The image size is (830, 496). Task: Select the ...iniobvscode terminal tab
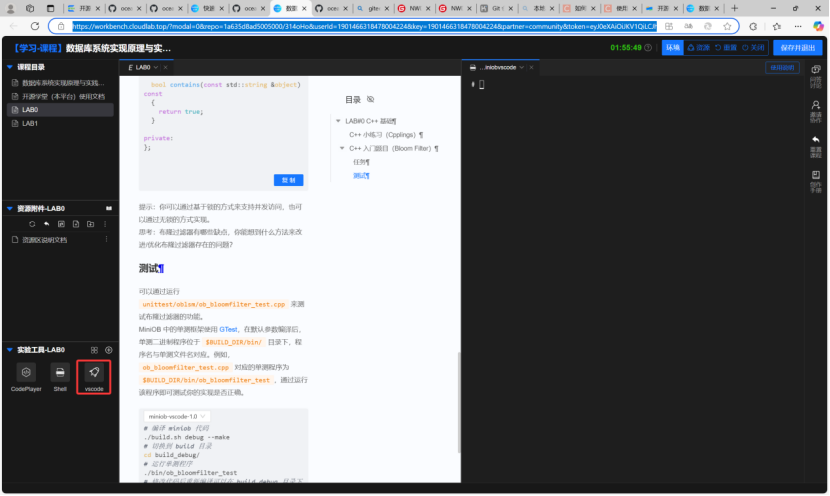(x=497, y=68)
